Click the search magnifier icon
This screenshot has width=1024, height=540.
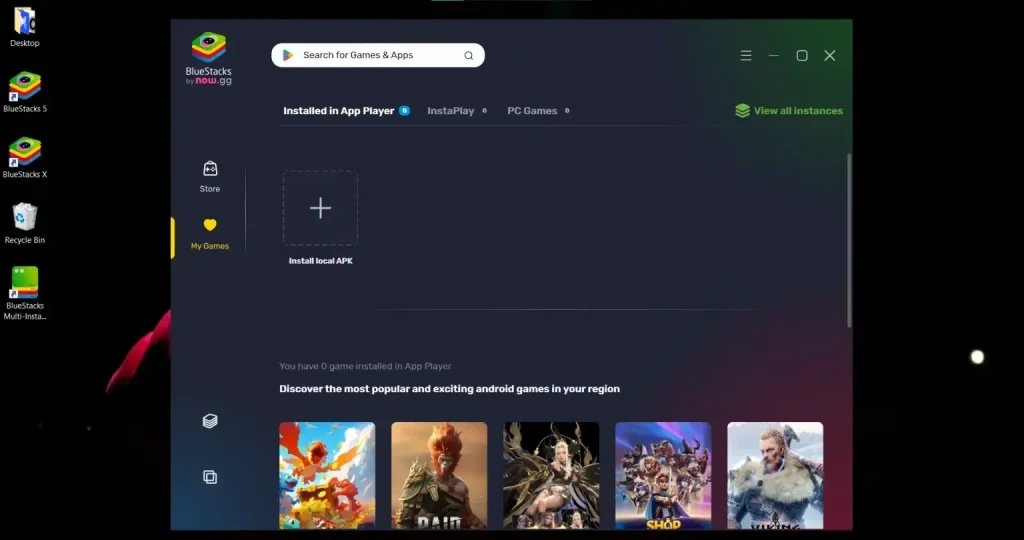[468, 56]
